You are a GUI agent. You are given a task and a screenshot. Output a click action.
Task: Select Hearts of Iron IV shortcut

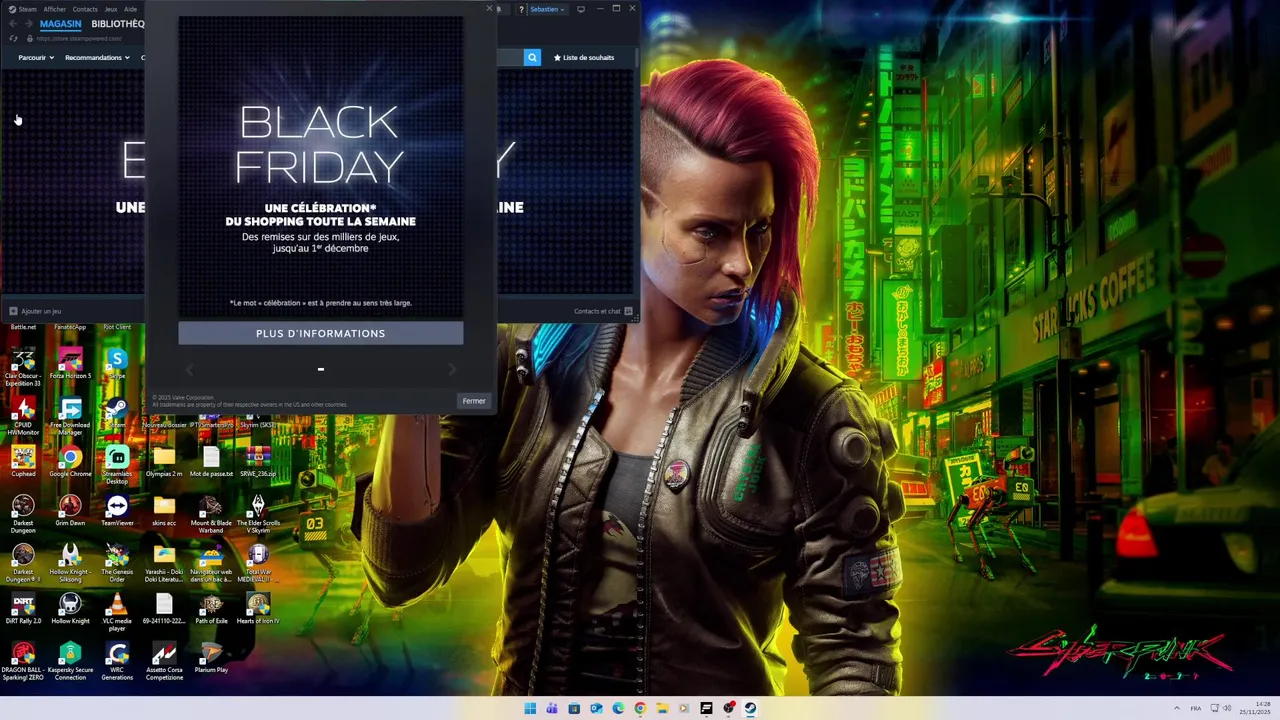(258, 609)
